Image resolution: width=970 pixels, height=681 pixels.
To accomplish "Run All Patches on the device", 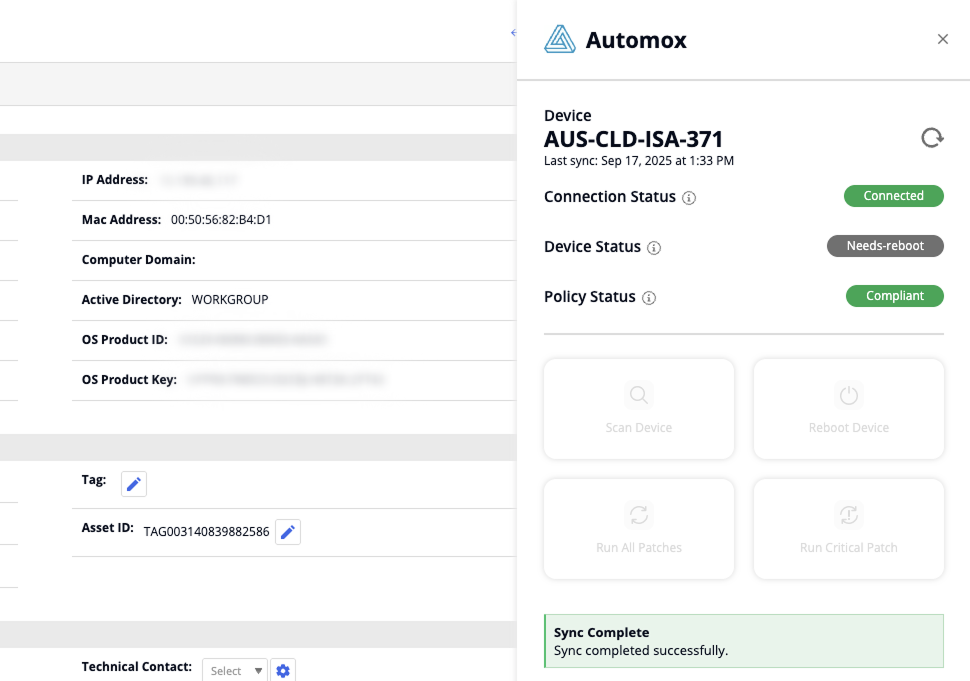I will [639, 529].
